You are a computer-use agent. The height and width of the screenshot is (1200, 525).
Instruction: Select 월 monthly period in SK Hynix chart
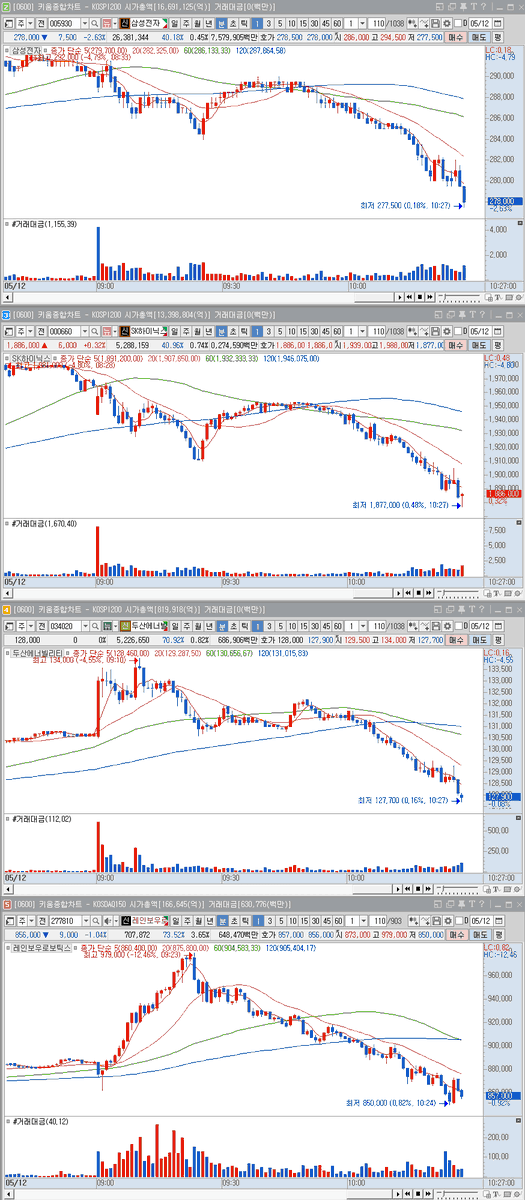[196, 329]
